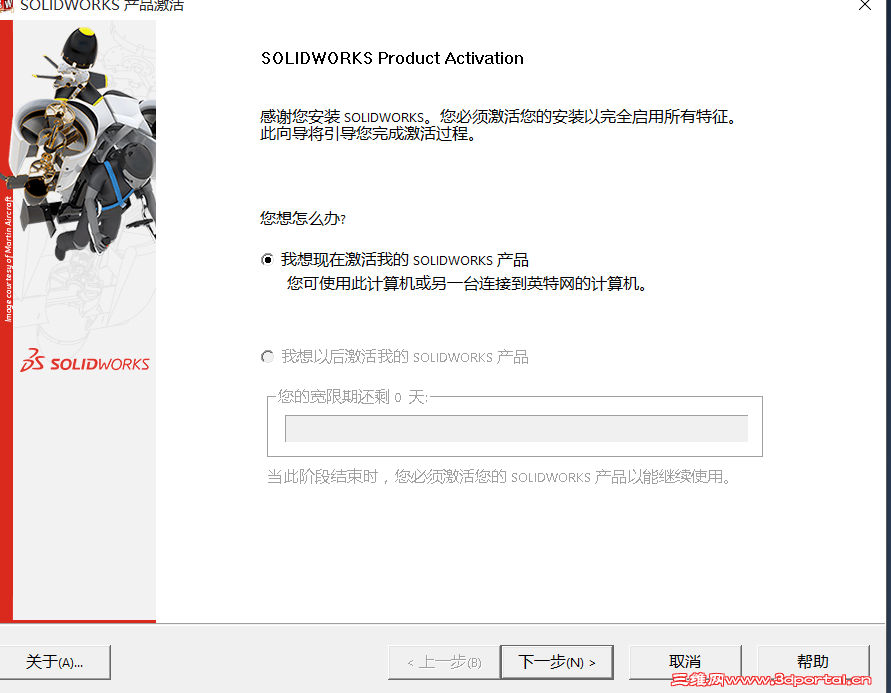891x693 pixels.
Task: Click the '此向导将引导您完成激活过程。' line
Action: [368, 134]
